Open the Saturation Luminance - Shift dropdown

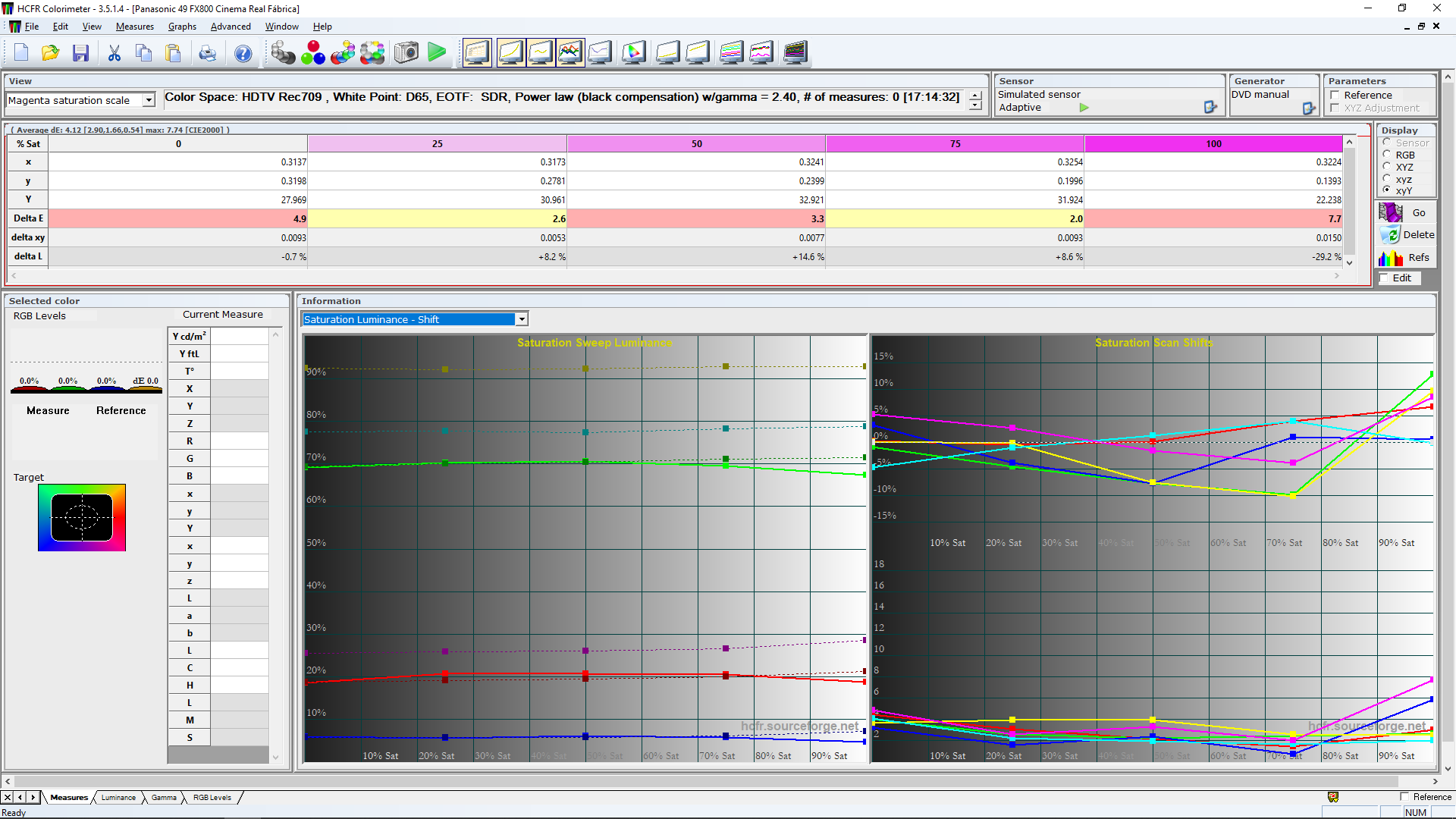(x=522, y=319)
